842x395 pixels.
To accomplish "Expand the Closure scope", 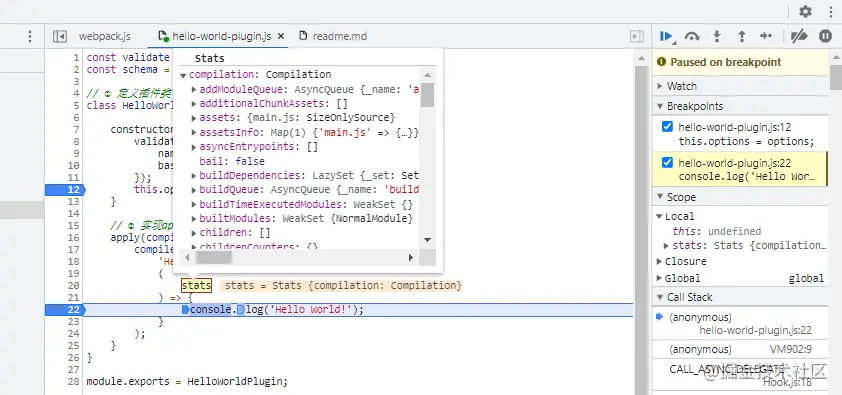I will [659, 261].
